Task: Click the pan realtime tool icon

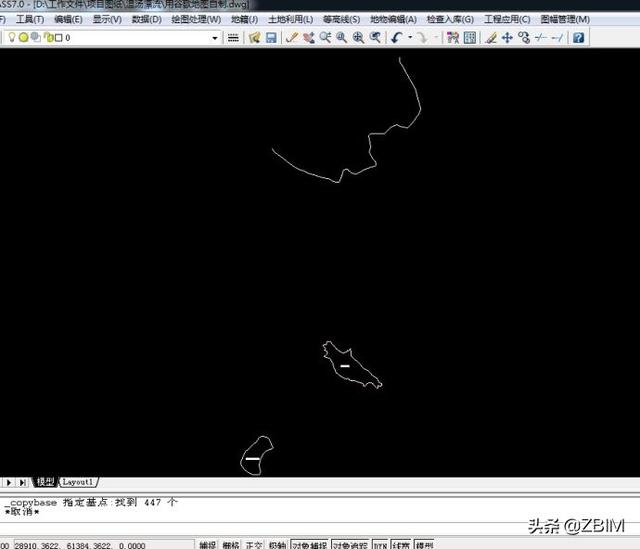Action: (x=309, y=38)
